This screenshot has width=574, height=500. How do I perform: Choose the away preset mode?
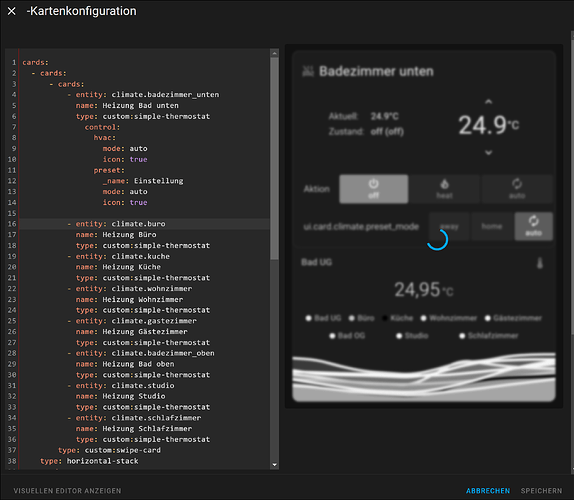coord(449,227)
